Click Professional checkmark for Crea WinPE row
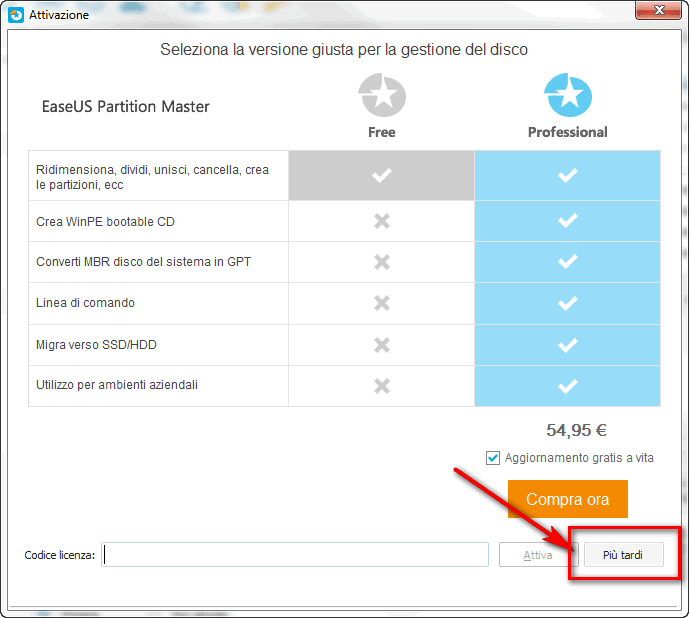Screen dimensions: 689x618 568,220
